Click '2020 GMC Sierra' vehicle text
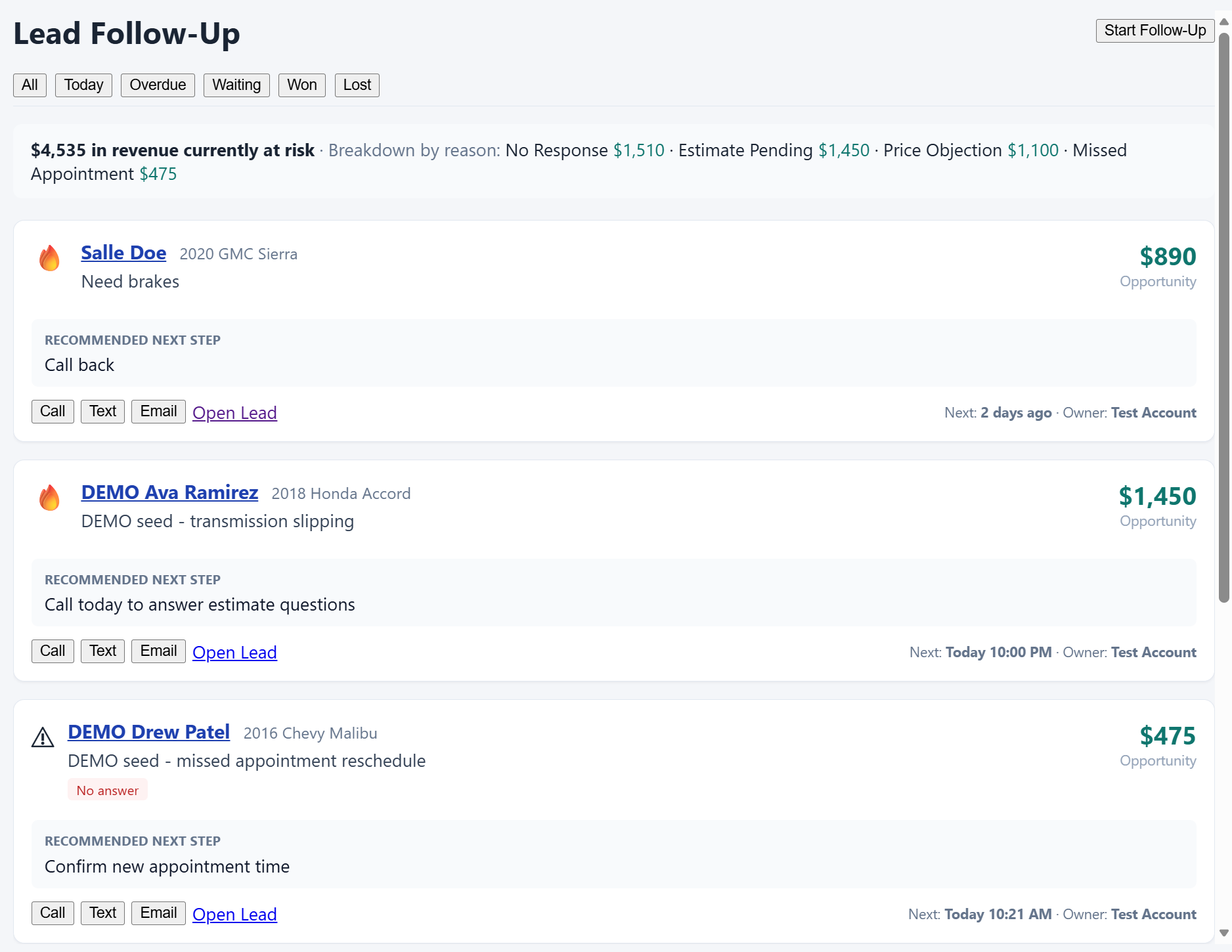This screenshot has width=1232, height=952. 238,254
